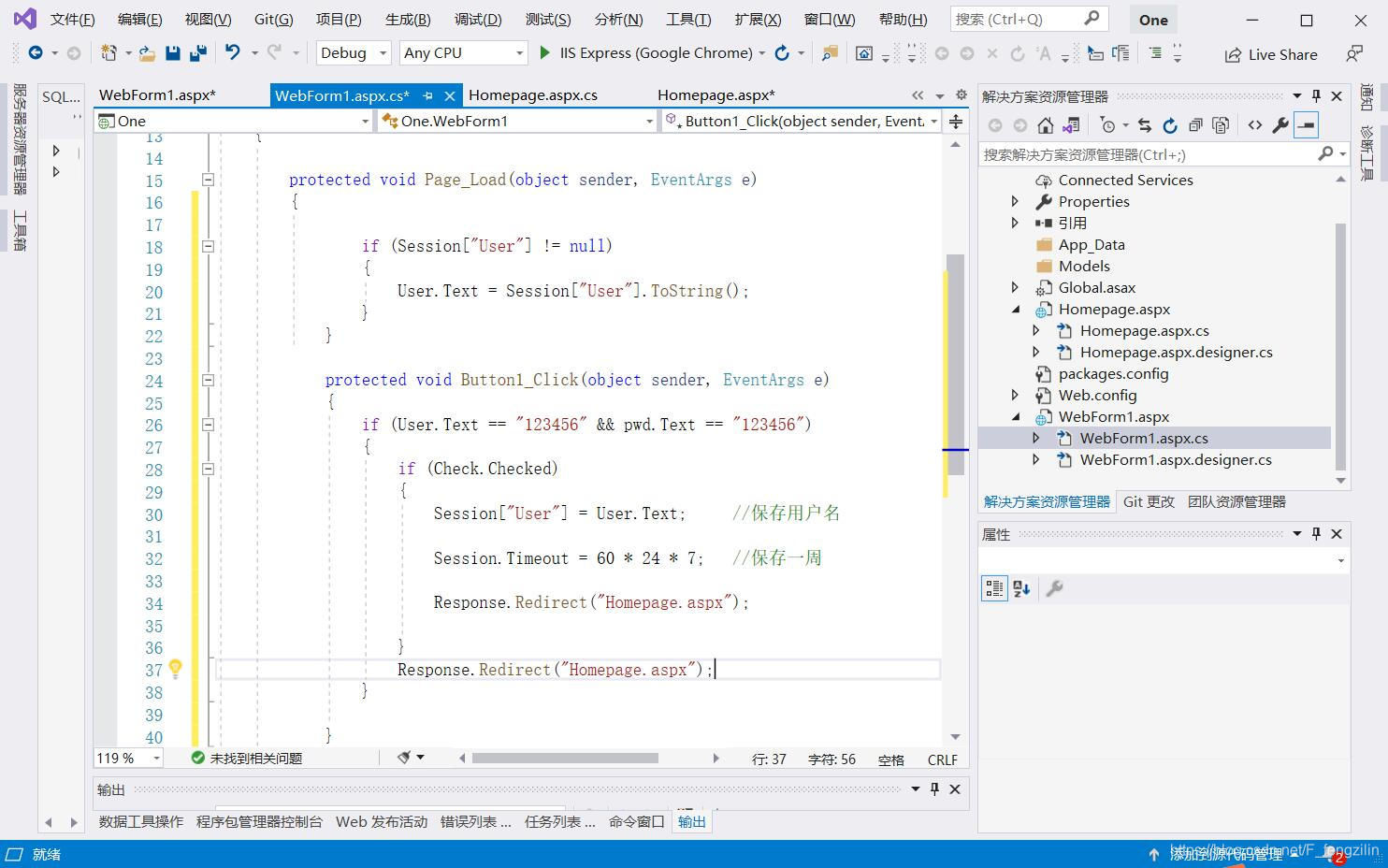This screenshot has width=1388, height=868.
Task: Open the One.WebForm1 class dropdown
Action: point(517,121)
